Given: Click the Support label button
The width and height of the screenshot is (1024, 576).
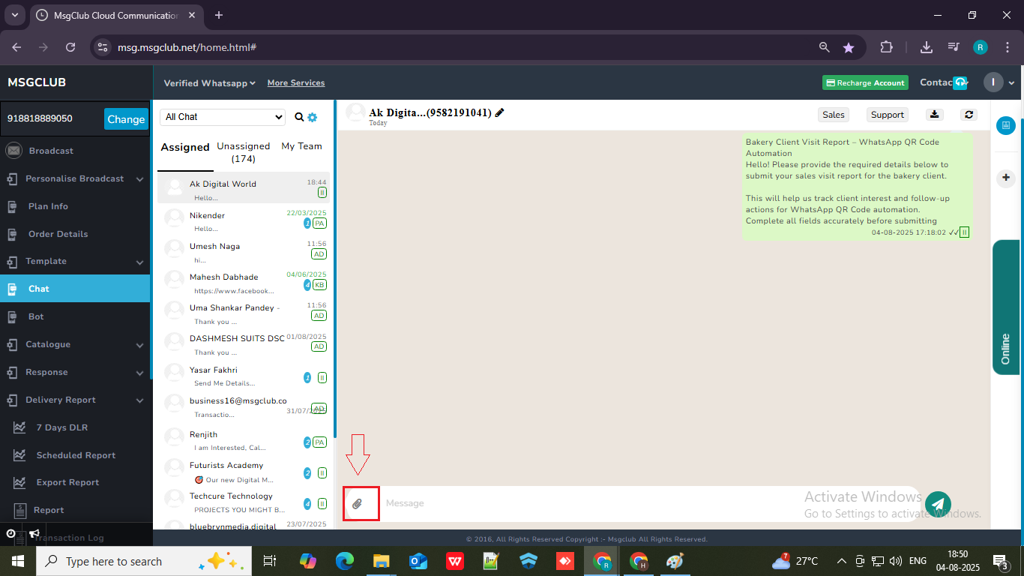Looking at the screenshot, I should tap(887, 114).
